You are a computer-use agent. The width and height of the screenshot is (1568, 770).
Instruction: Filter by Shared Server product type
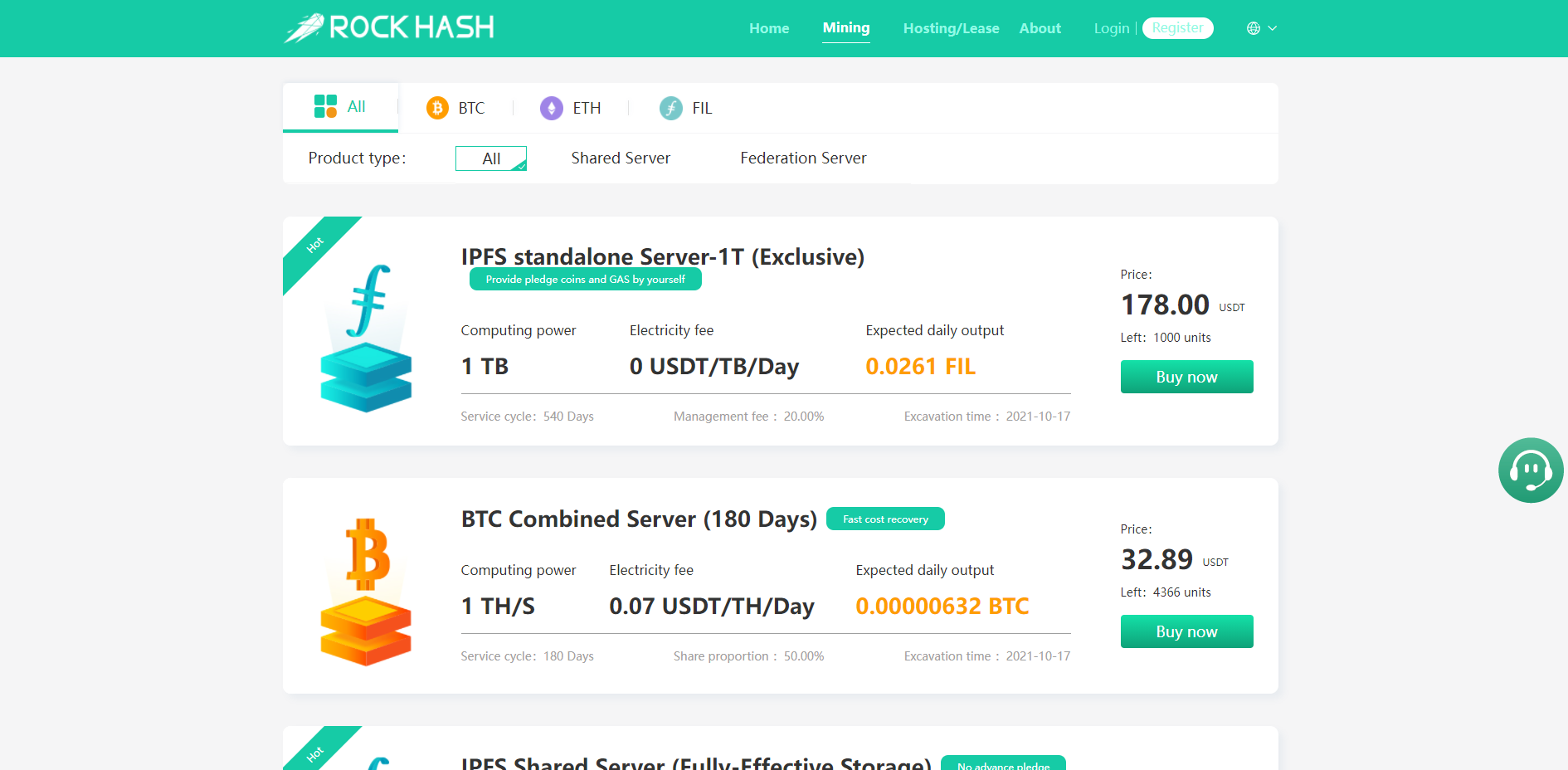pos(621,158)
